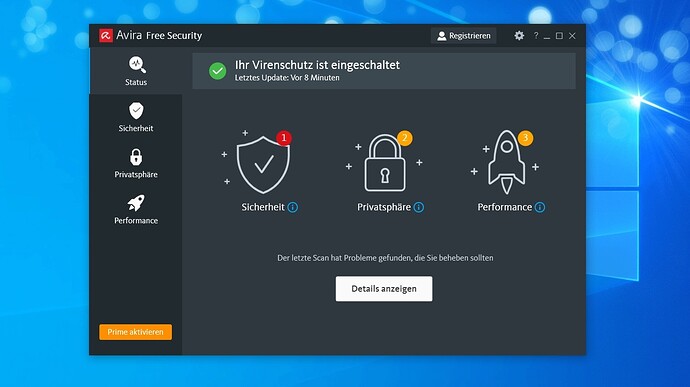Click the Avira logo in title bar
Screen dimensions: 690x387
point(106,36)
